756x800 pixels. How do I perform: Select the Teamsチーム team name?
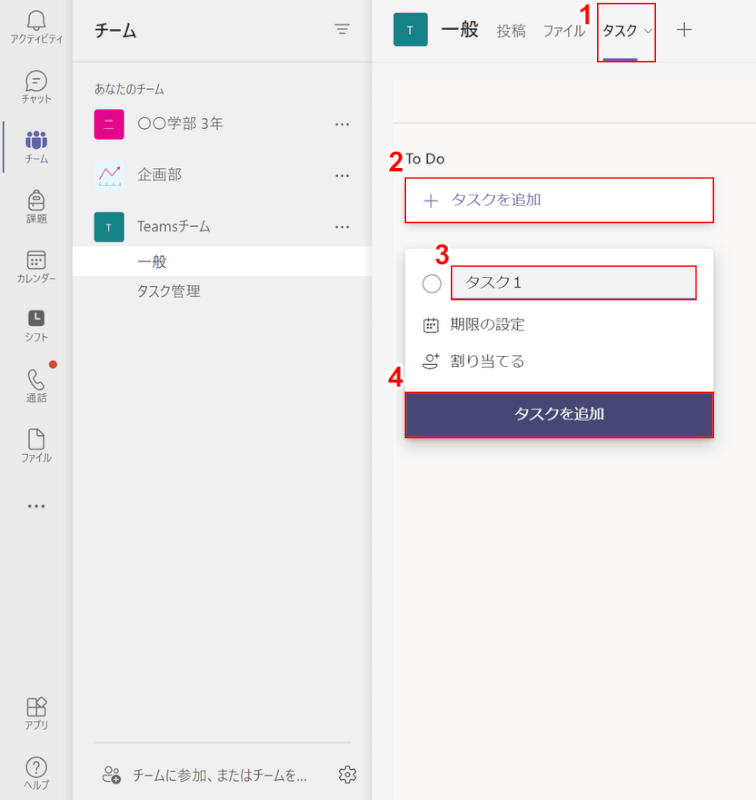pyautogui.click(x=173, y=227)
